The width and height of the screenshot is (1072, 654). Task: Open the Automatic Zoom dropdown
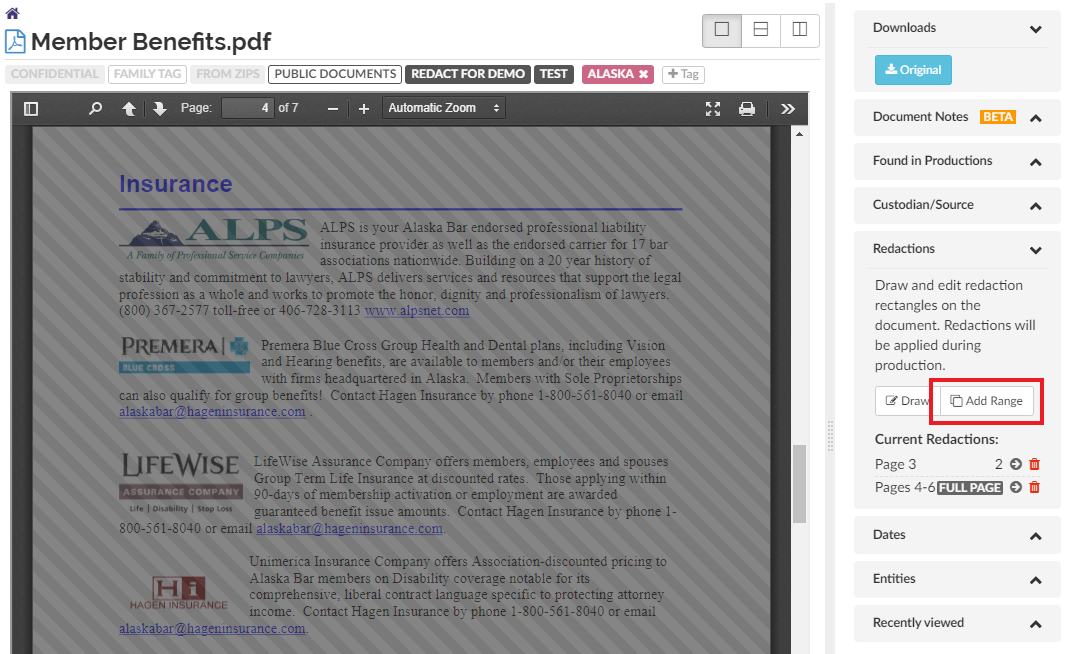click(444, 108)
